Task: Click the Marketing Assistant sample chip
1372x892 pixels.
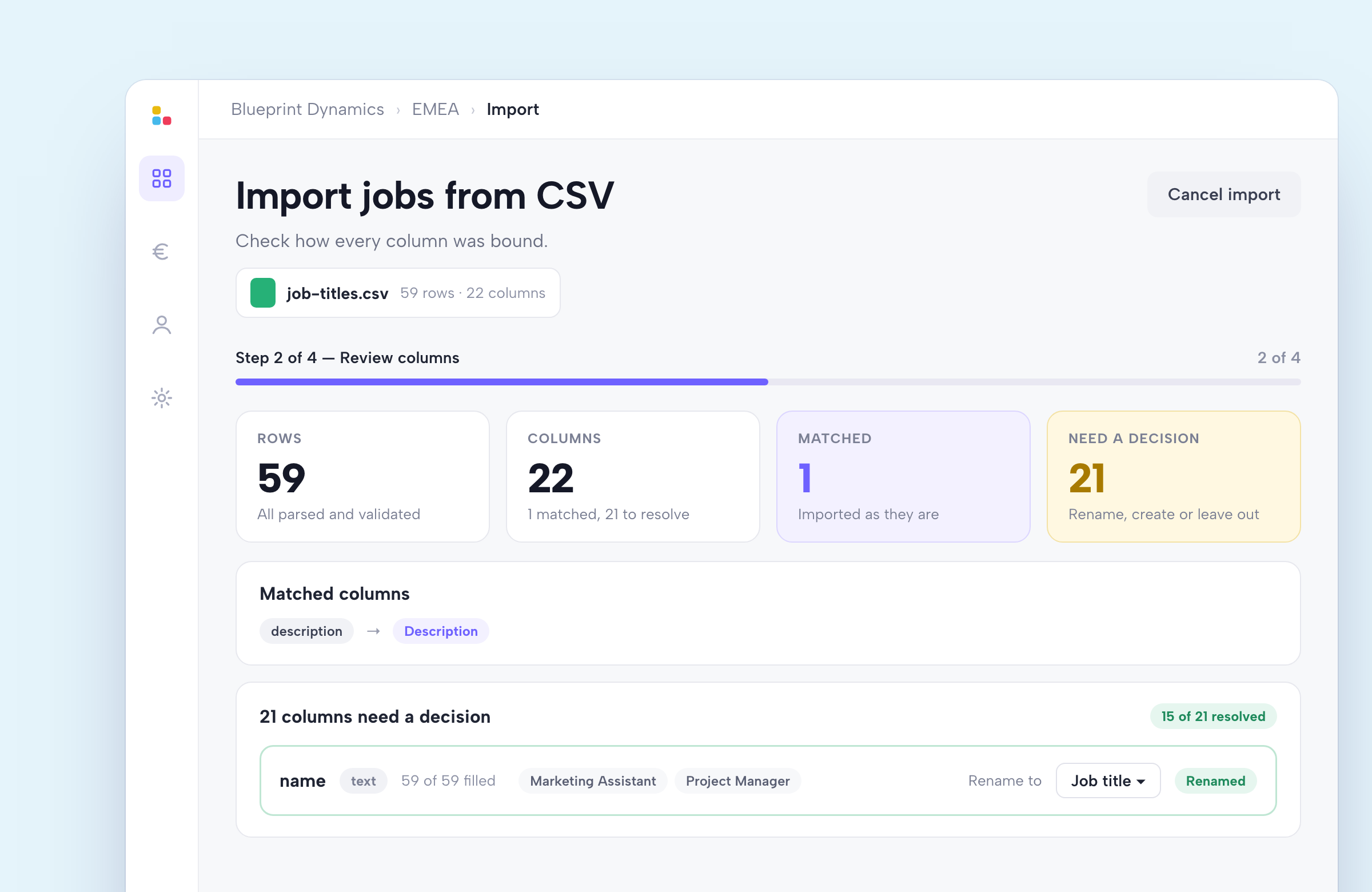Action: point(593,780)
